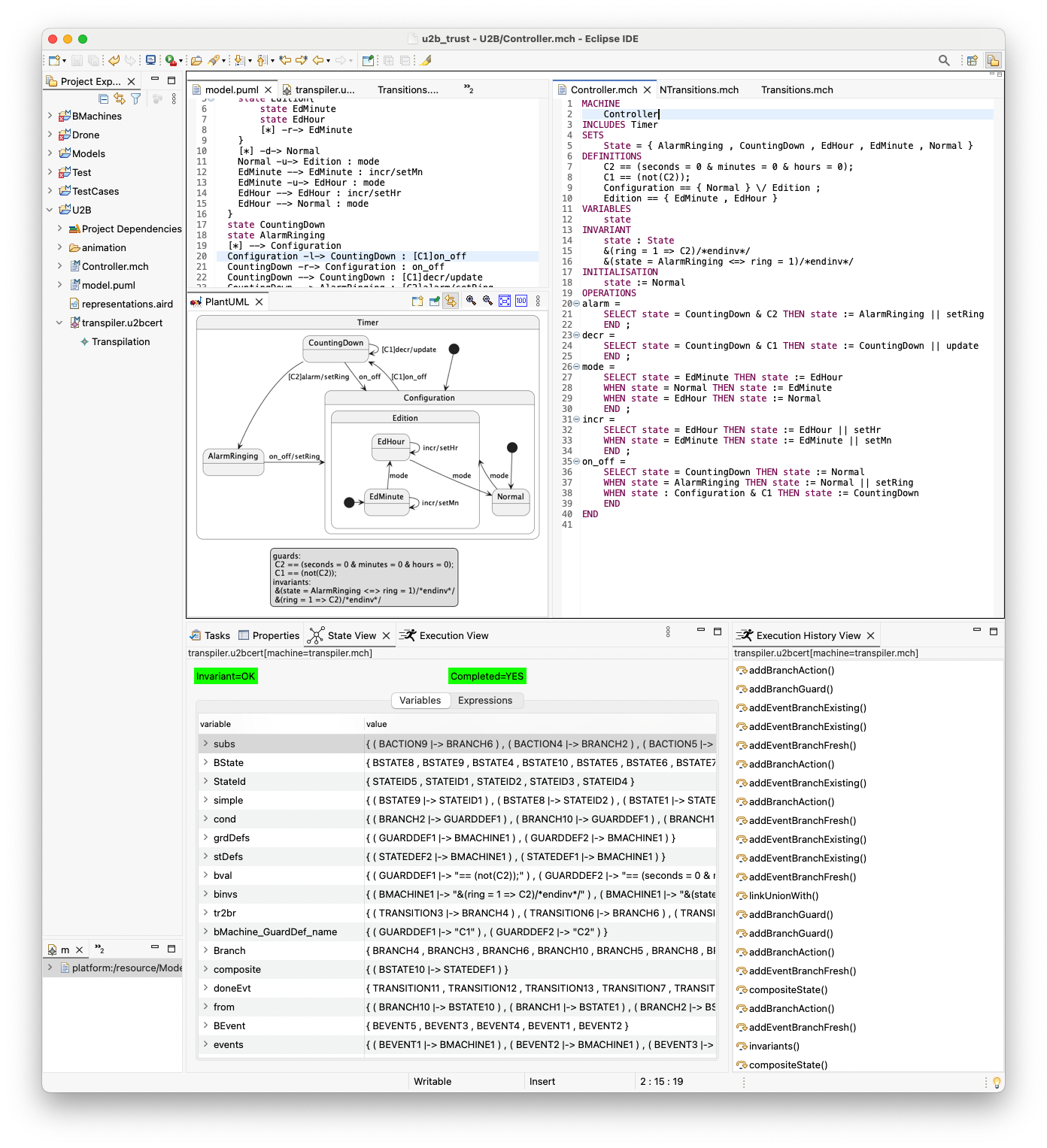Image resolution: width=1047 pixels, height=1148 pixels.
Task: Open Project Explorer view menu dots
Action: coord(174,98)
